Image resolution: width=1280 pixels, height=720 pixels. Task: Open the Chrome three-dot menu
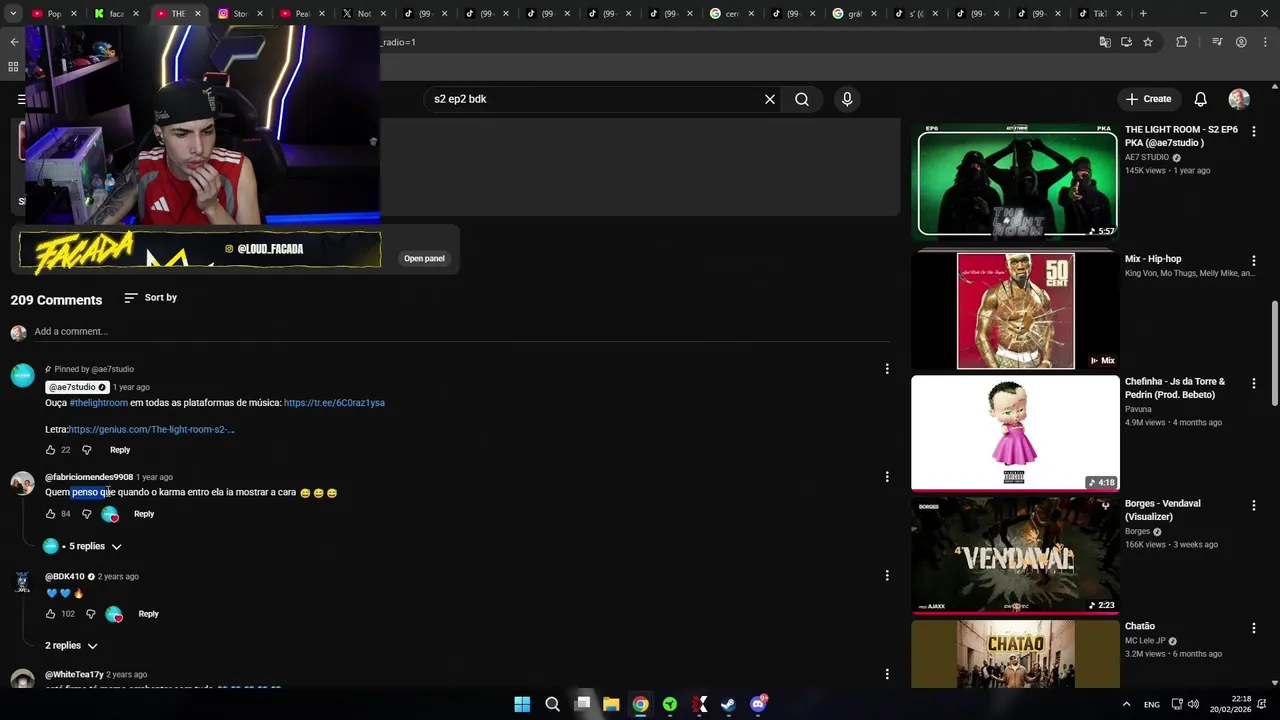tap(1264, 42)
